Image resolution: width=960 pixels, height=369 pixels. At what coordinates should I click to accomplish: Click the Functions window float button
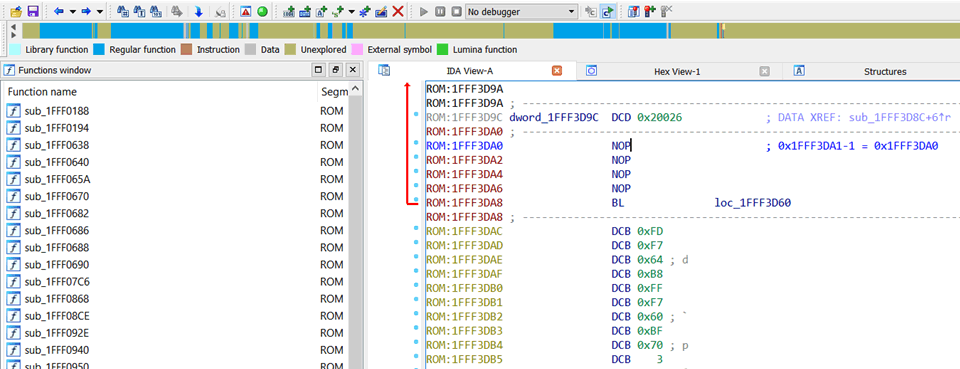[336, 70]
